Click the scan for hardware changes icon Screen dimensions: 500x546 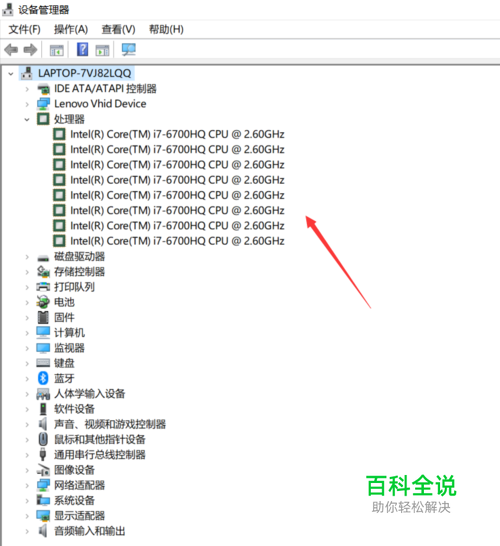128,49
